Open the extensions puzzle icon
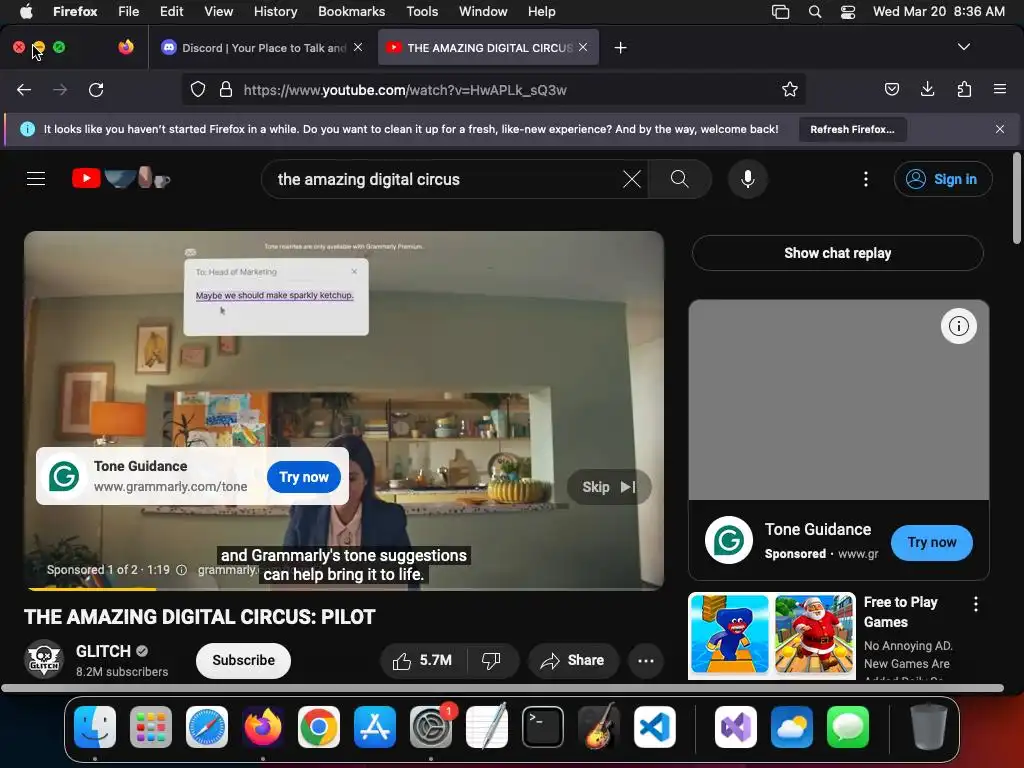 [x=964, y=89]
